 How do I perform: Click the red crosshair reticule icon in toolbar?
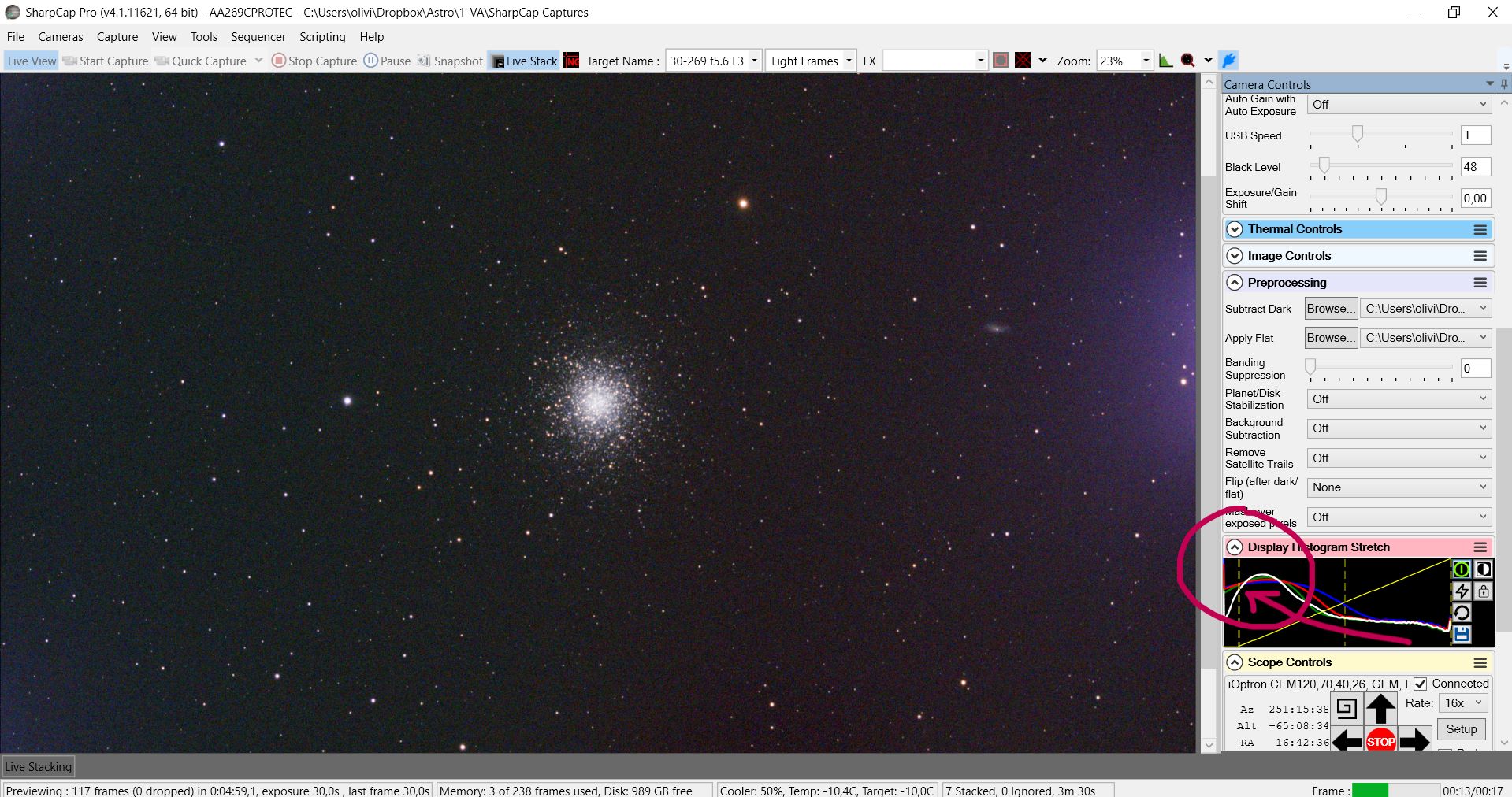tap(1023, 61)
